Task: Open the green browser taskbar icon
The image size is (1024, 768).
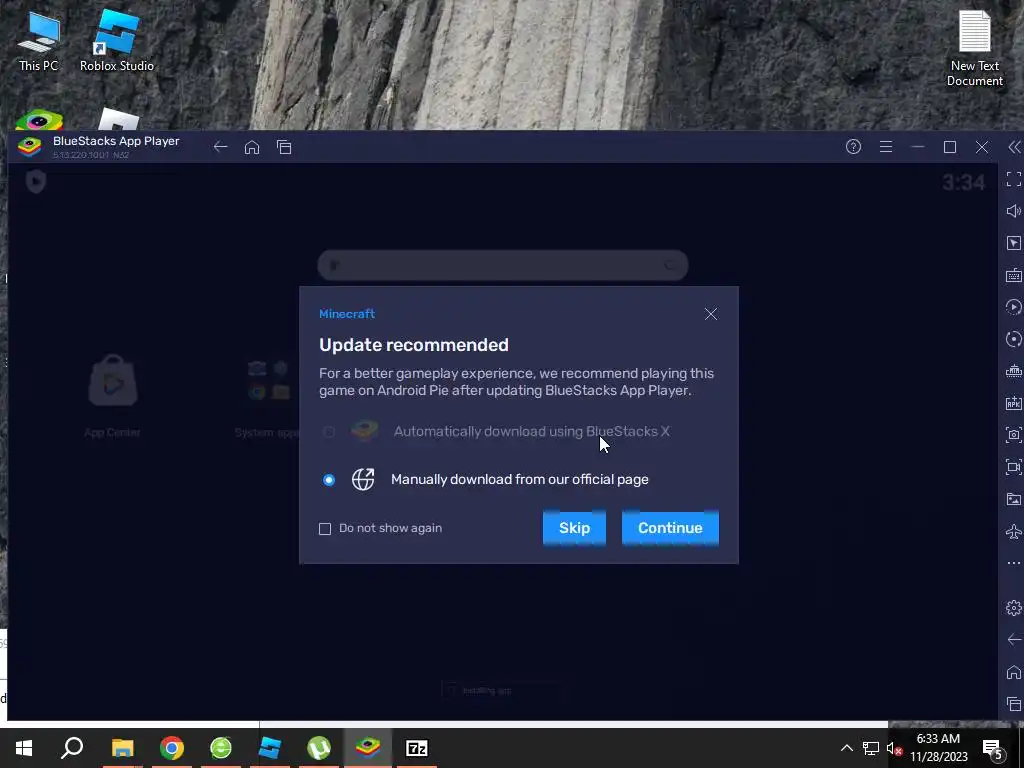Action: (x=221, y=748)
